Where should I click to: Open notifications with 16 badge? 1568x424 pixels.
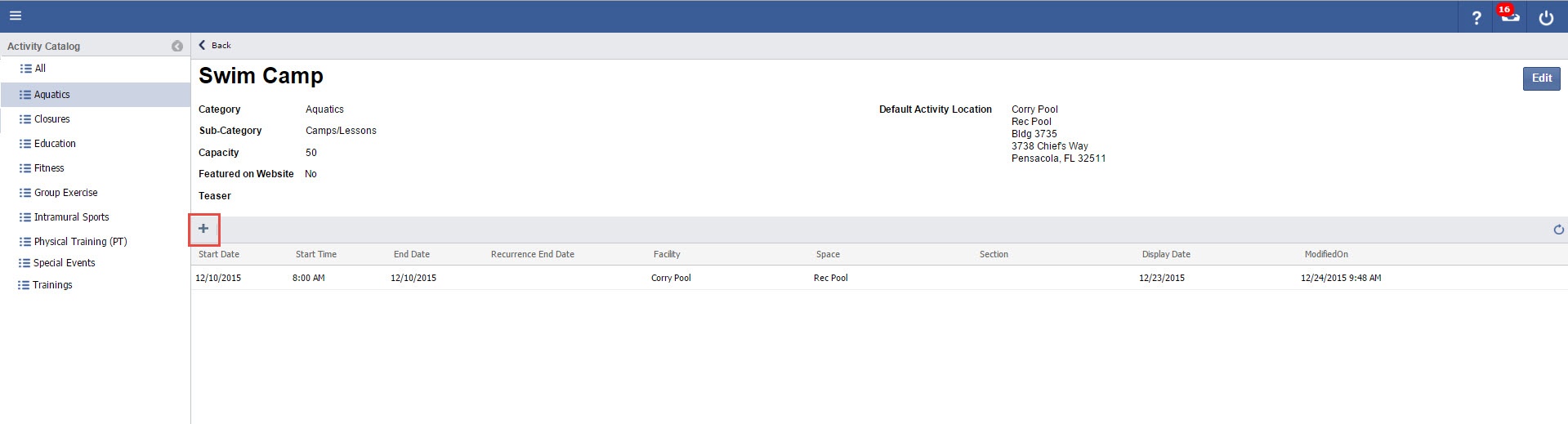click(x=1509, y=16)
